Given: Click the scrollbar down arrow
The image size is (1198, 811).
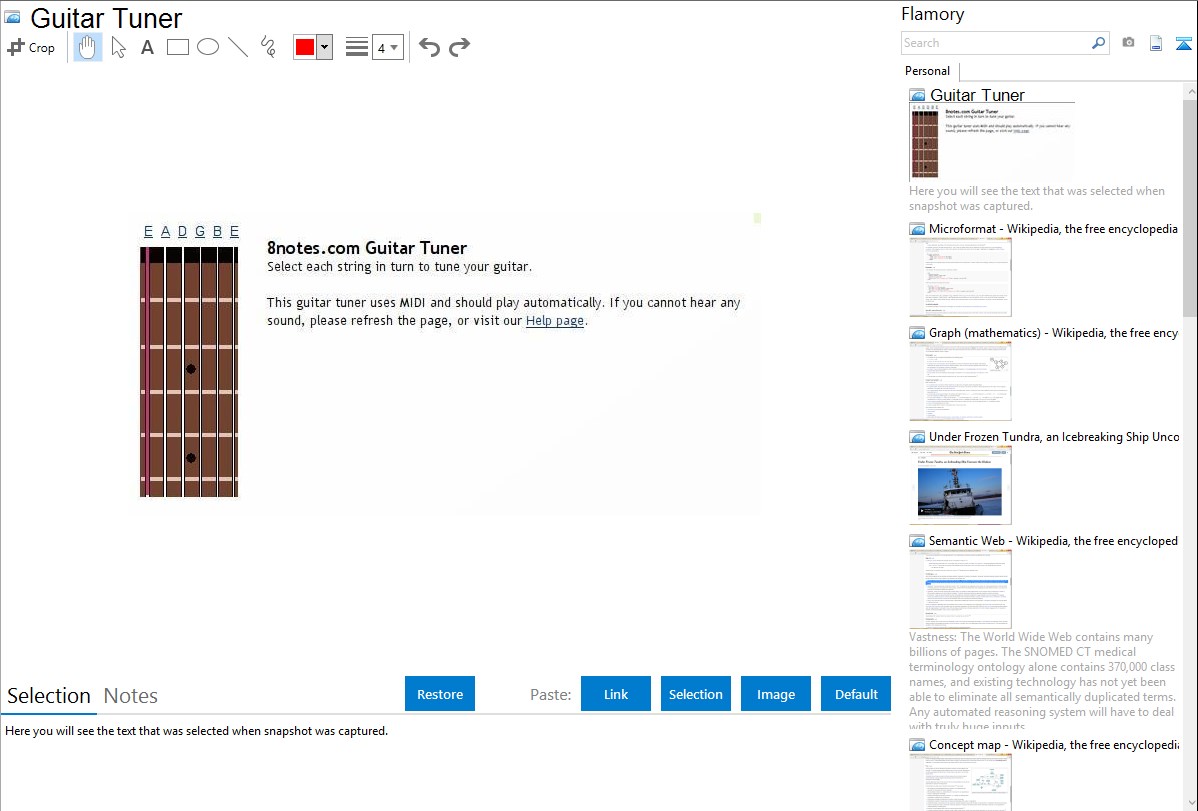Looking at the screenshot, I should coord(1190,802).
